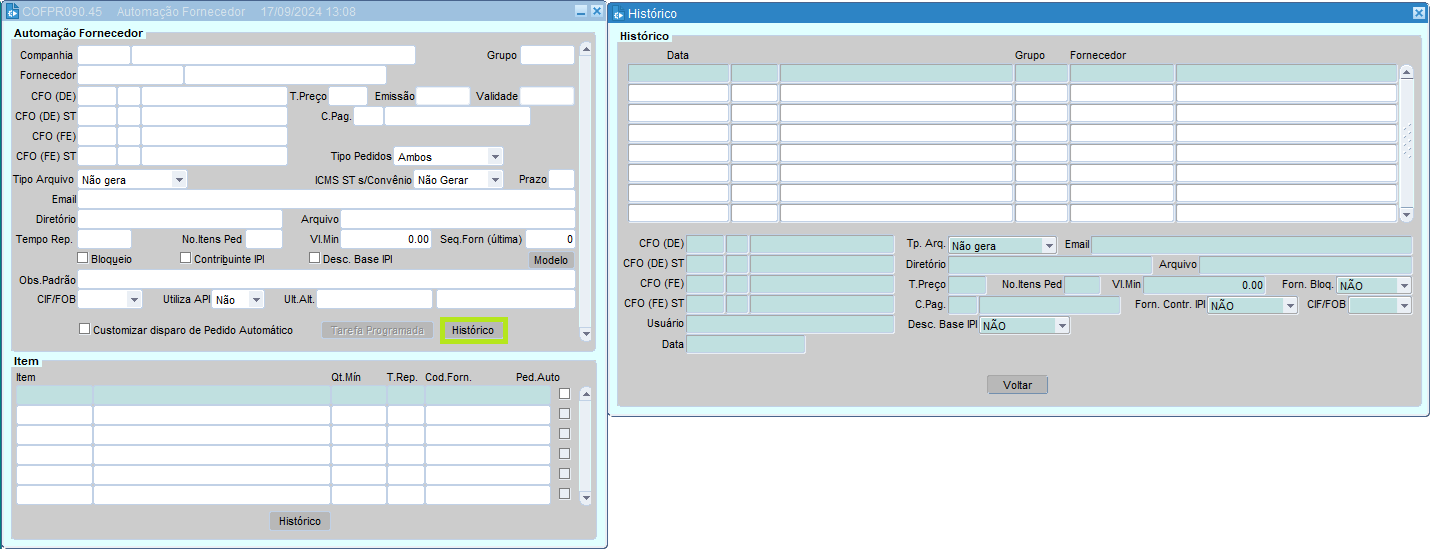Close the Histórico window

pos(1418,13)
